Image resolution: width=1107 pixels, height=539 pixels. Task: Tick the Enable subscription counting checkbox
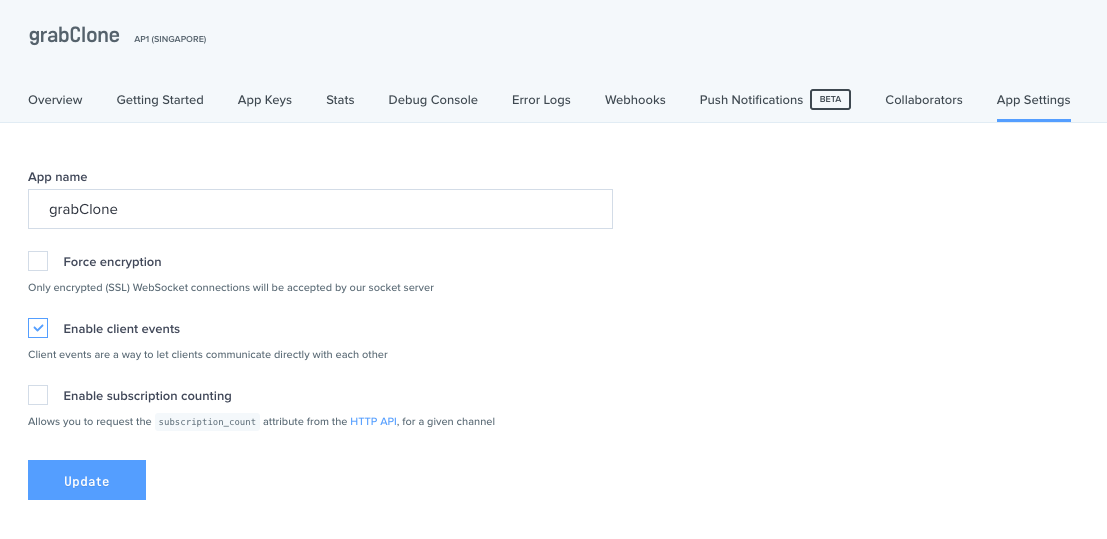click(38, 395)
